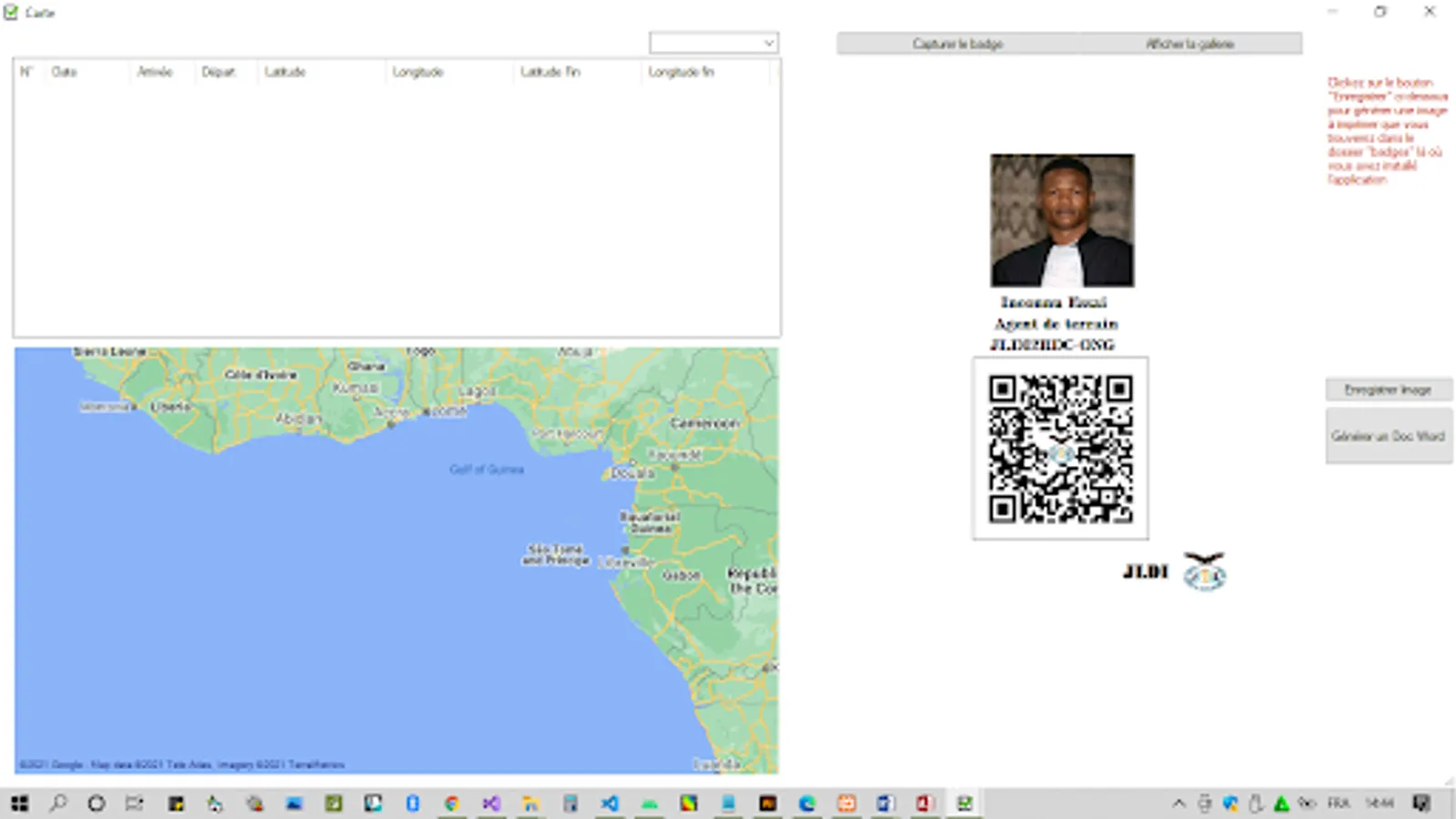Click Abidjan on the map
1456x819 pixels.
pyautogui.click(x=298, y=419)
